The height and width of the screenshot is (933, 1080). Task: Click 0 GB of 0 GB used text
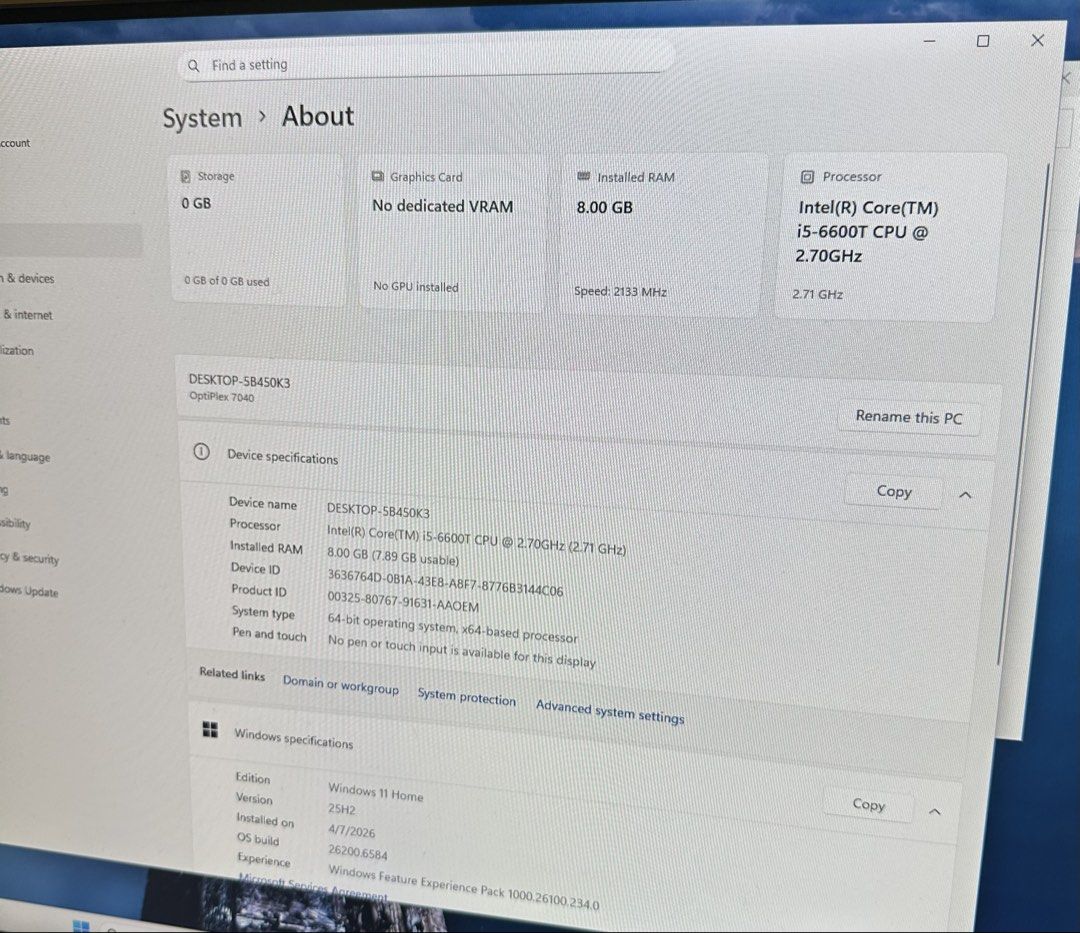tap(227, 281)
